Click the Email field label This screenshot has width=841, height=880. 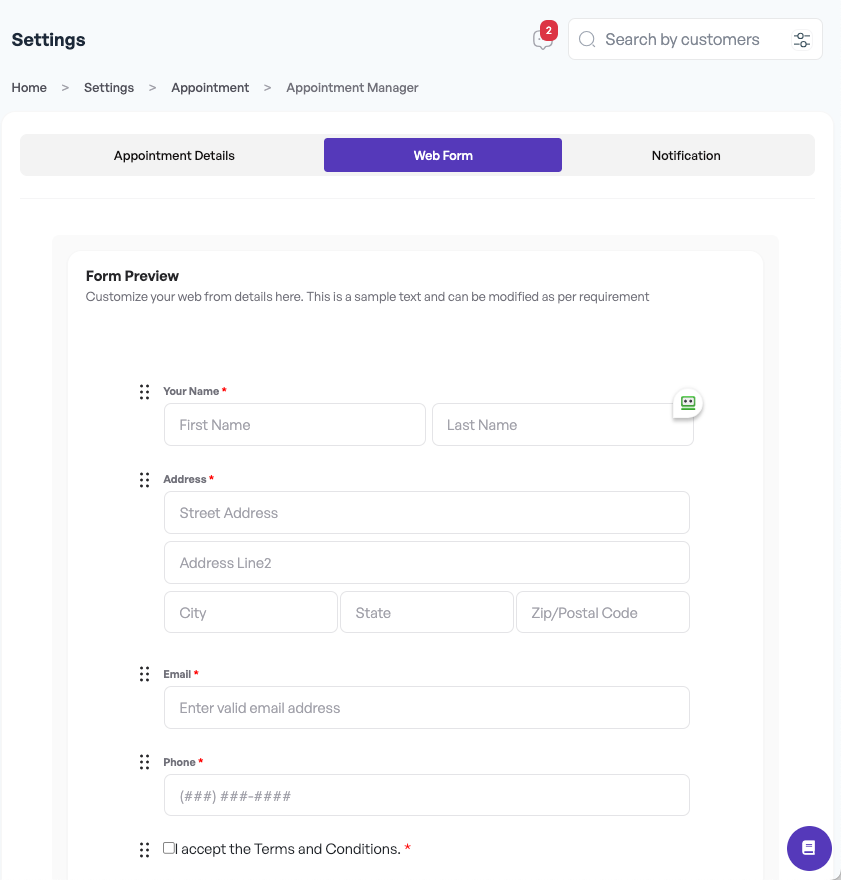click(x=177, y=674)
